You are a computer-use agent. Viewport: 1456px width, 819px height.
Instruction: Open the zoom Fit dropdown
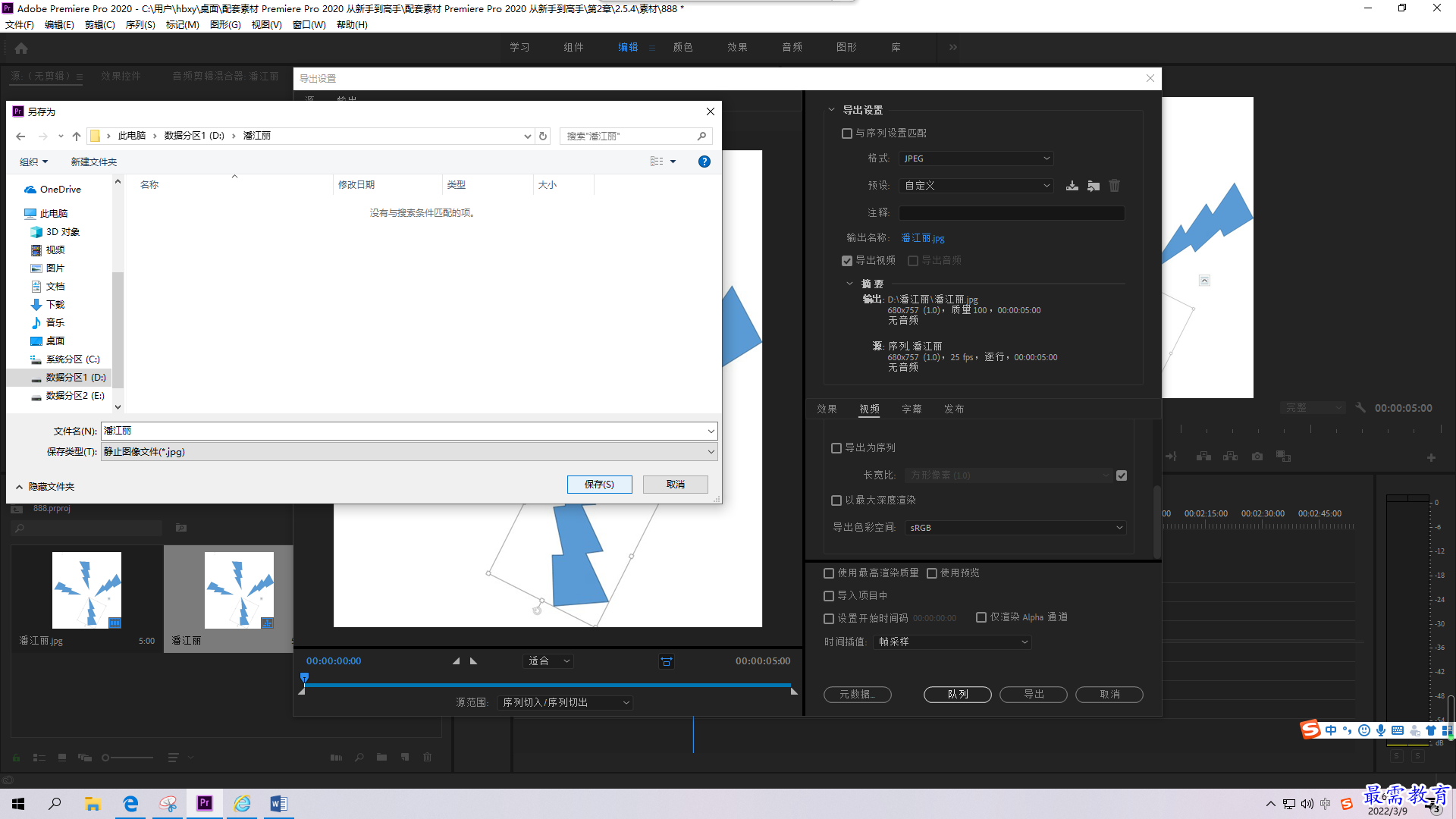point(548,661)
